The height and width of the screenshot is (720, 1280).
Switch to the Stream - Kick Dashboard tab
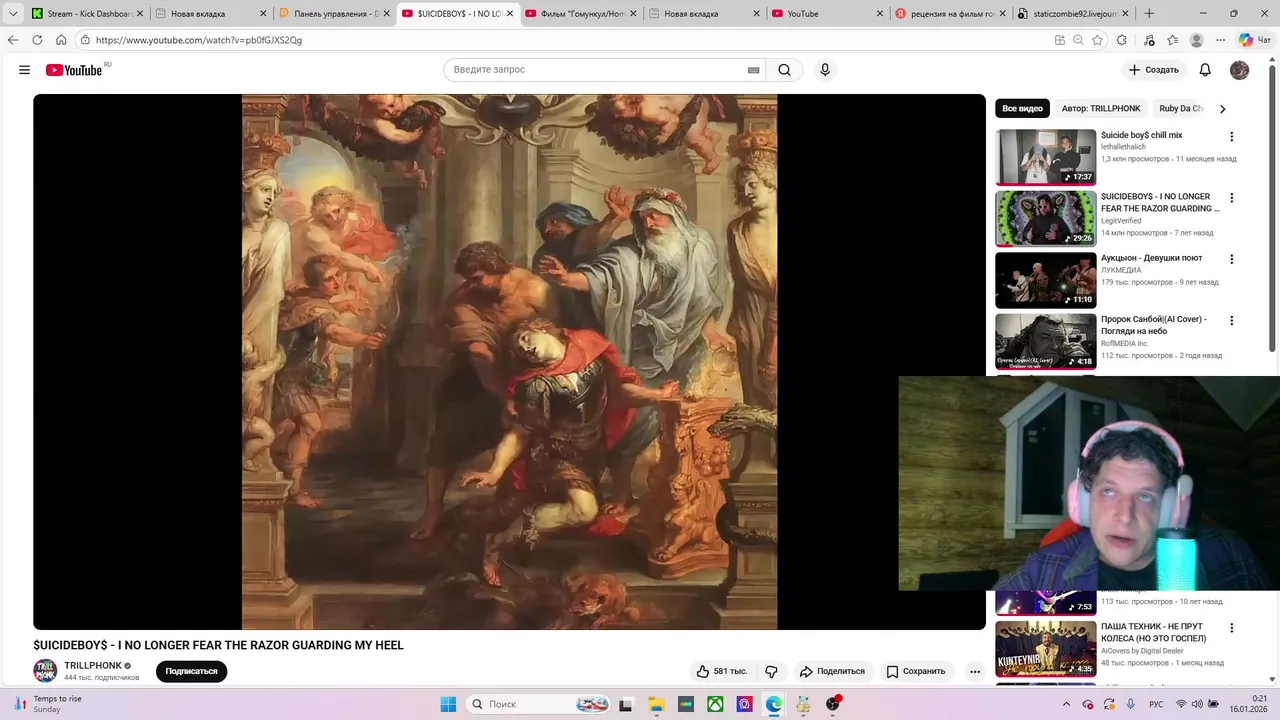pyautogui.click(x=85, y=14)
